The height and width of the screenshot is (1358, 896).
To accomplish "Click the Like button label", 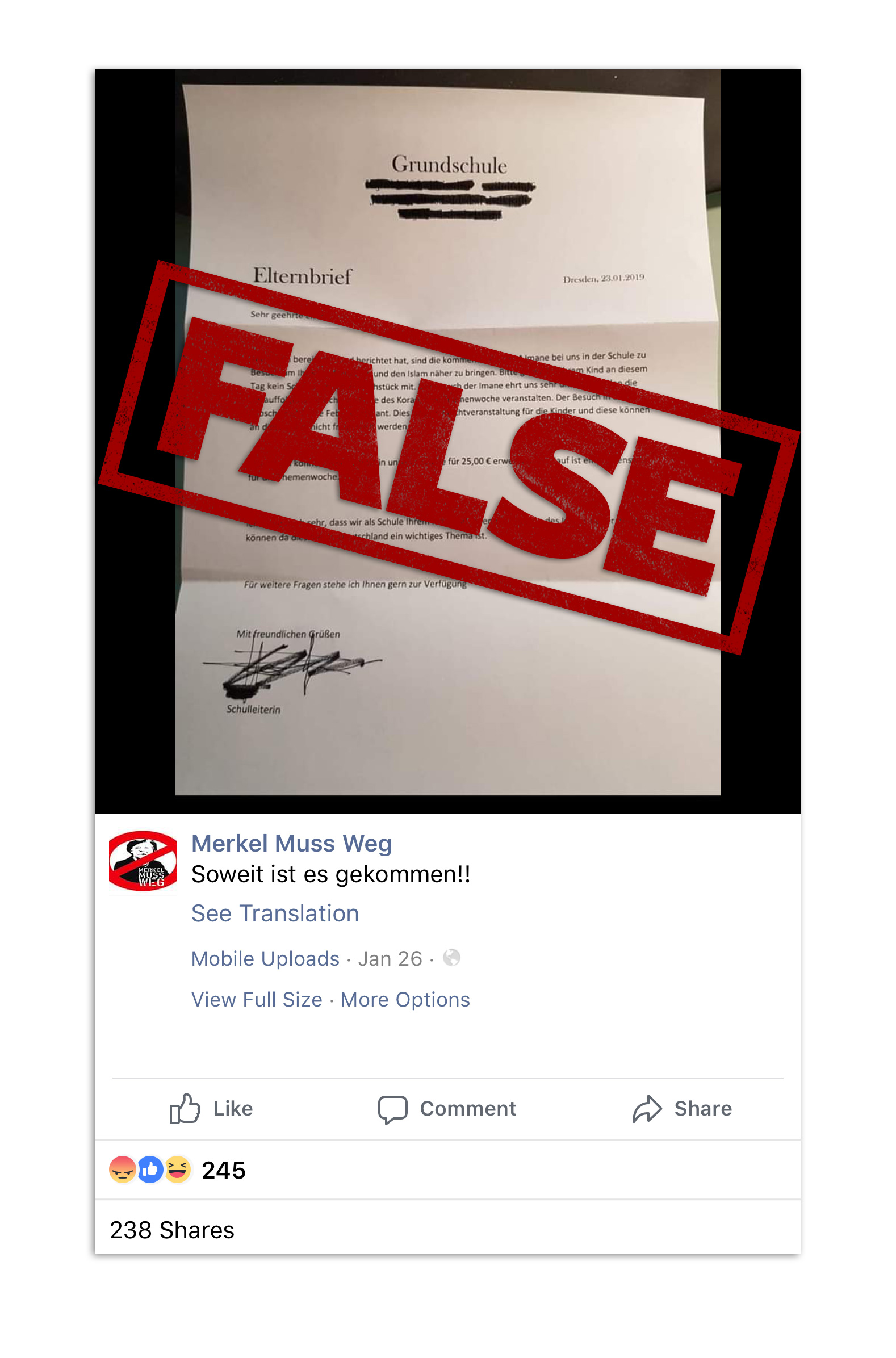I will point(233,1108).
